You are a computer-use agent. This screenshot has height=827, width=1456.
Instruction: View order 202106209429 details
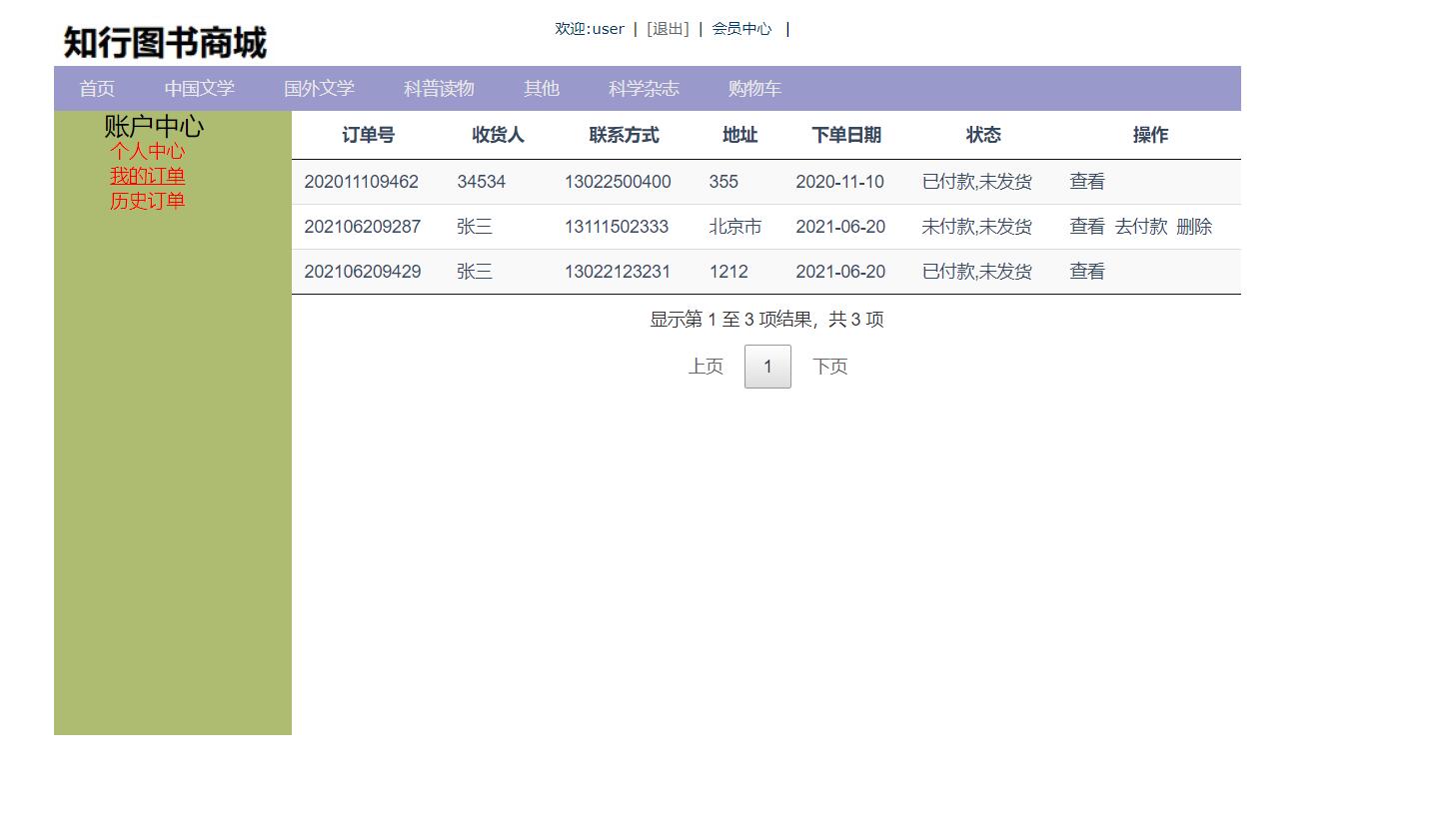point(1085,271)
